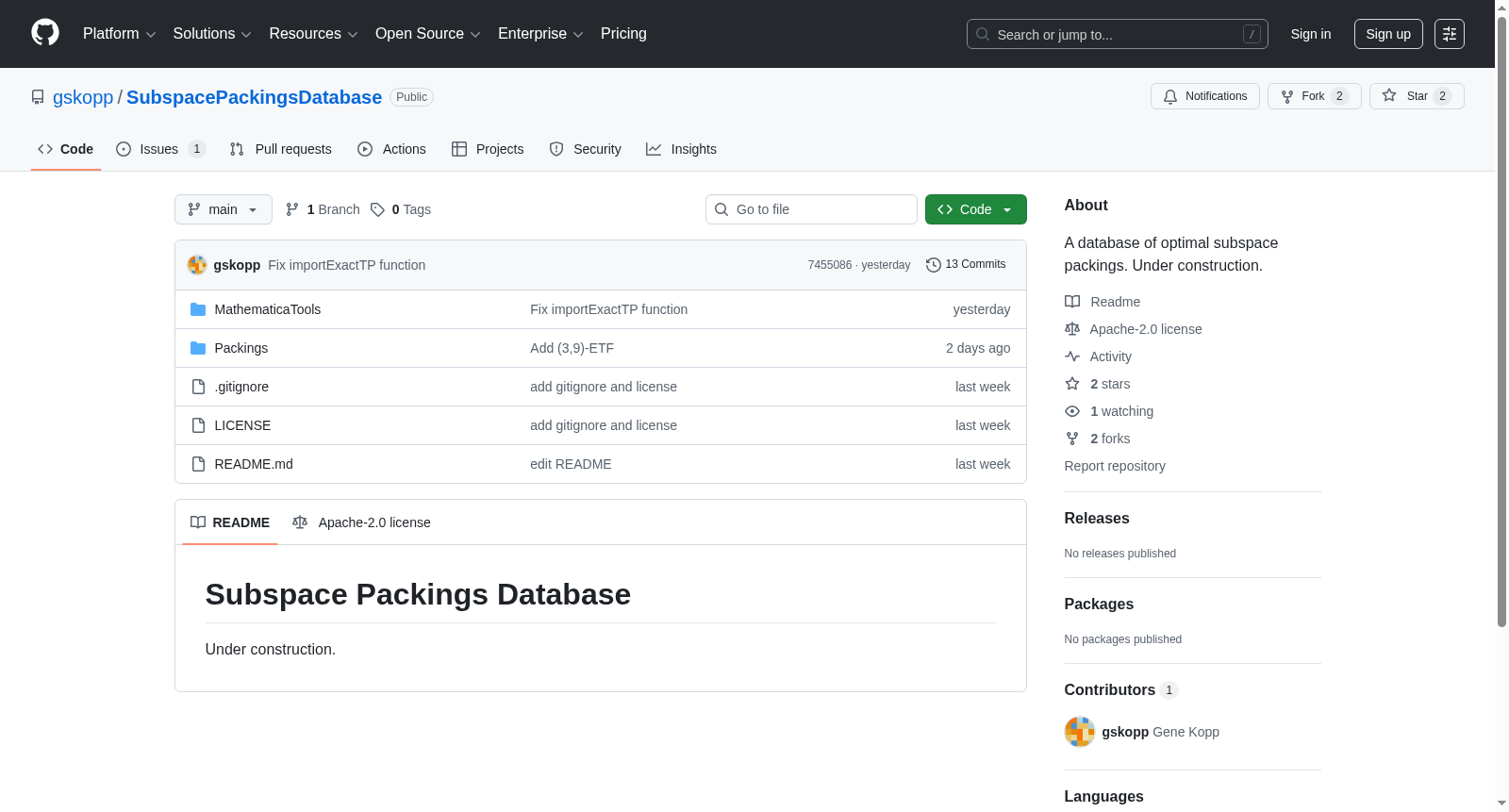This screenshot has width=1509, height=812.
Task: Open the command palette icon button
Action: (x=1449, y=34)
